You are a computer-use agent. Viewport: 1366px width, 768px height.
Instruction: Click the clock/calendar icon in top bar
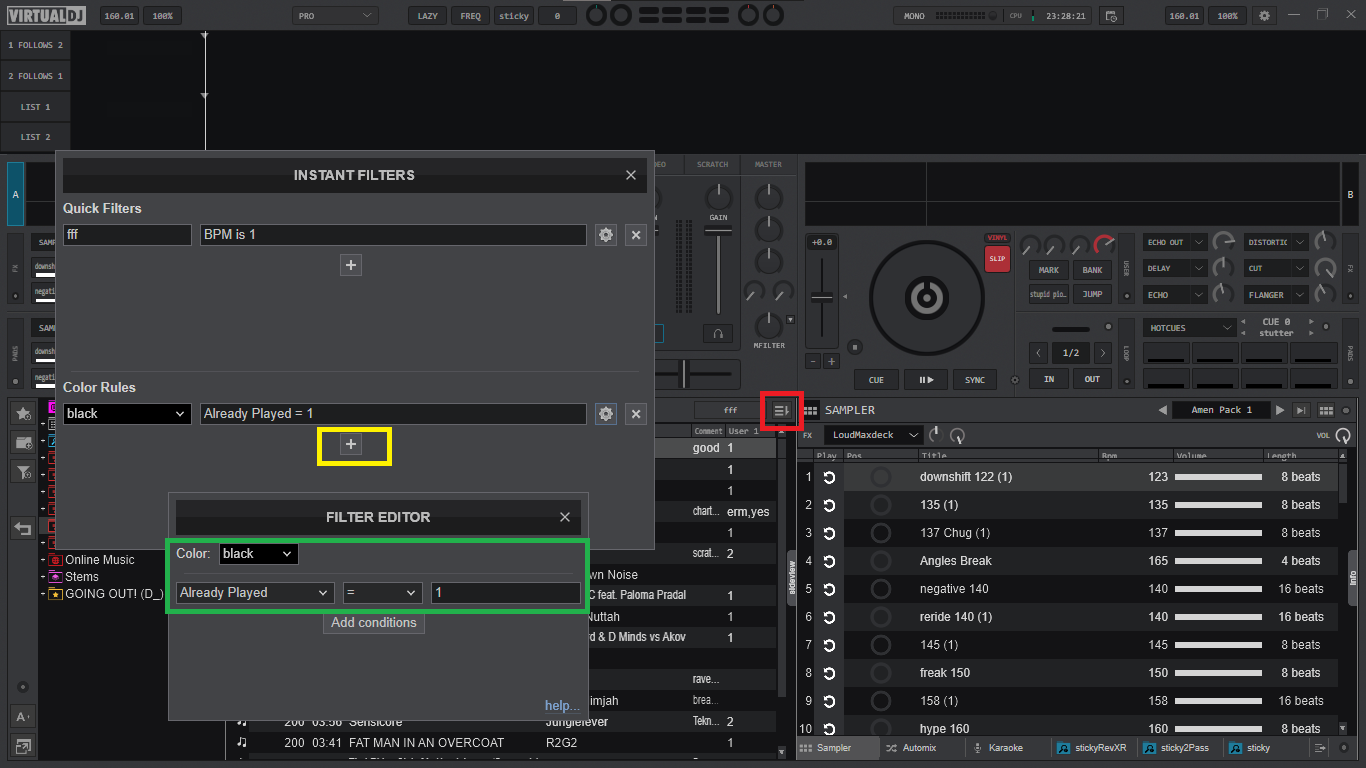click(x=1110, y=16)
